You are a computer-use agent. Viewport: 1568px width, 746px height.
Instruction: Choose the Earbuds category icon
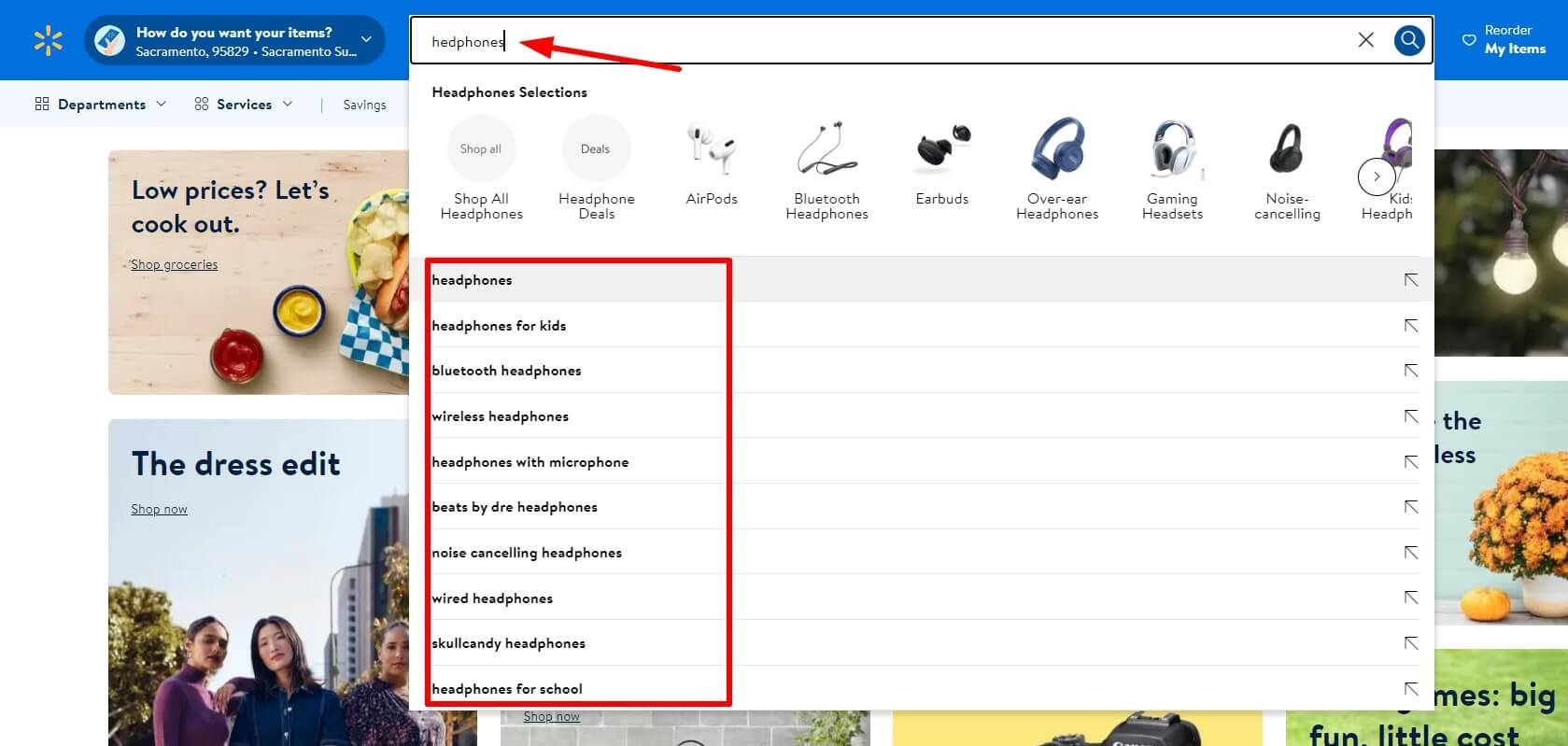pos(941,149)
